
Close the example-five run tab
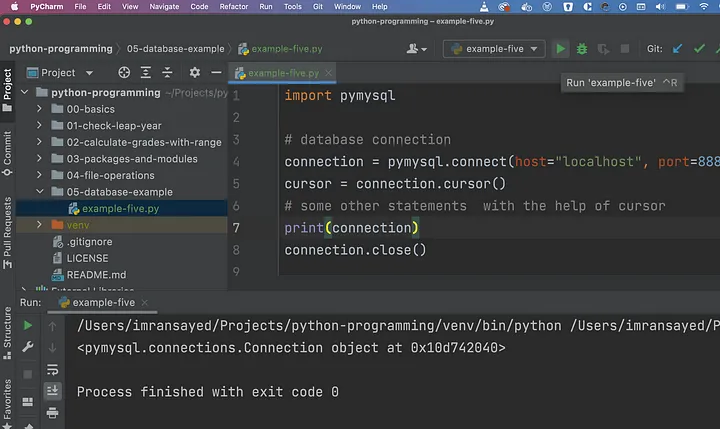[x=145, y=303]
